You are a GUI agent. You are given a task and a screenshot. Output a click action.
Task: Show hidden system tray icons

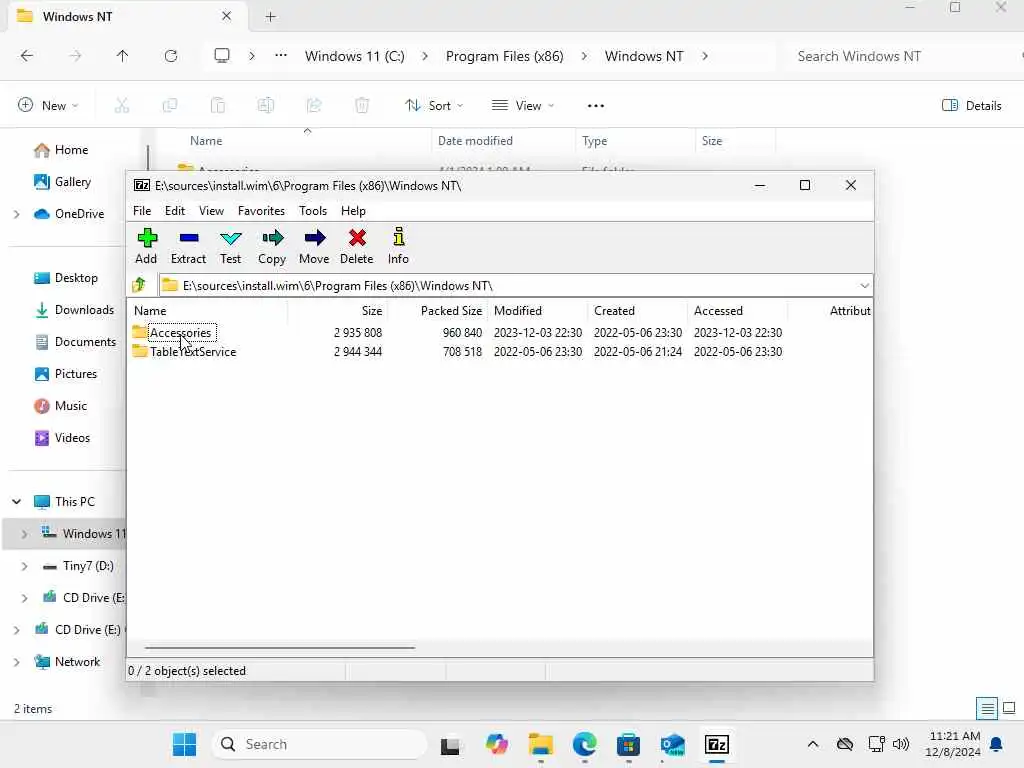pos(813,744)
